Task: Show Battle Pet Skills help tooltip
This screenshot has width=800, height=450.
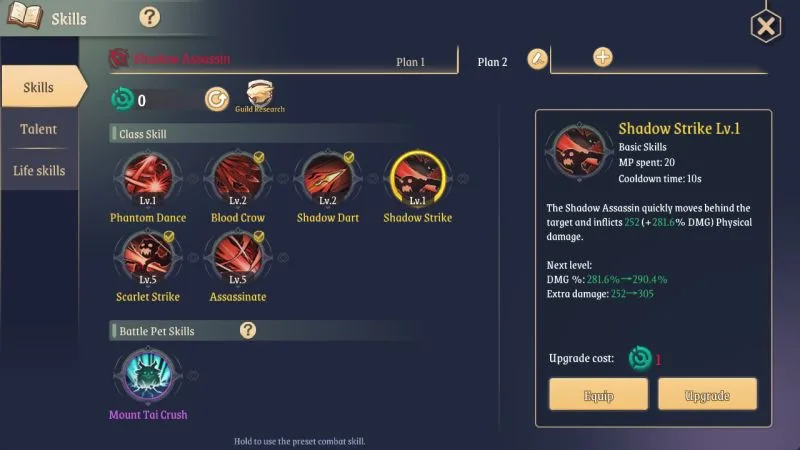Action: click(x=247, y=330)
